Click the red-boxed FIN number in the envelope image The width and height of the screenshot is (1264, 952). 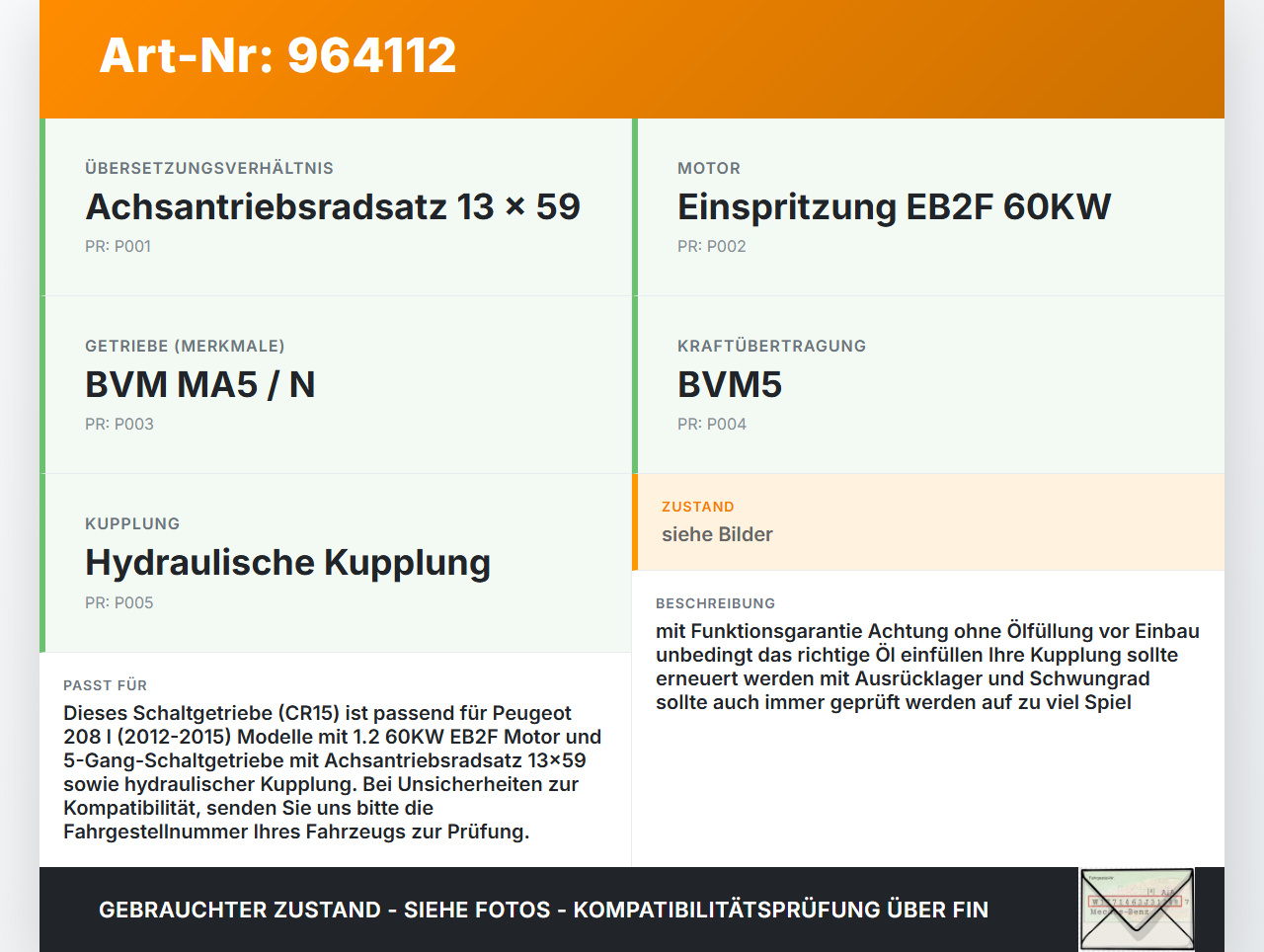(1135, 903)
